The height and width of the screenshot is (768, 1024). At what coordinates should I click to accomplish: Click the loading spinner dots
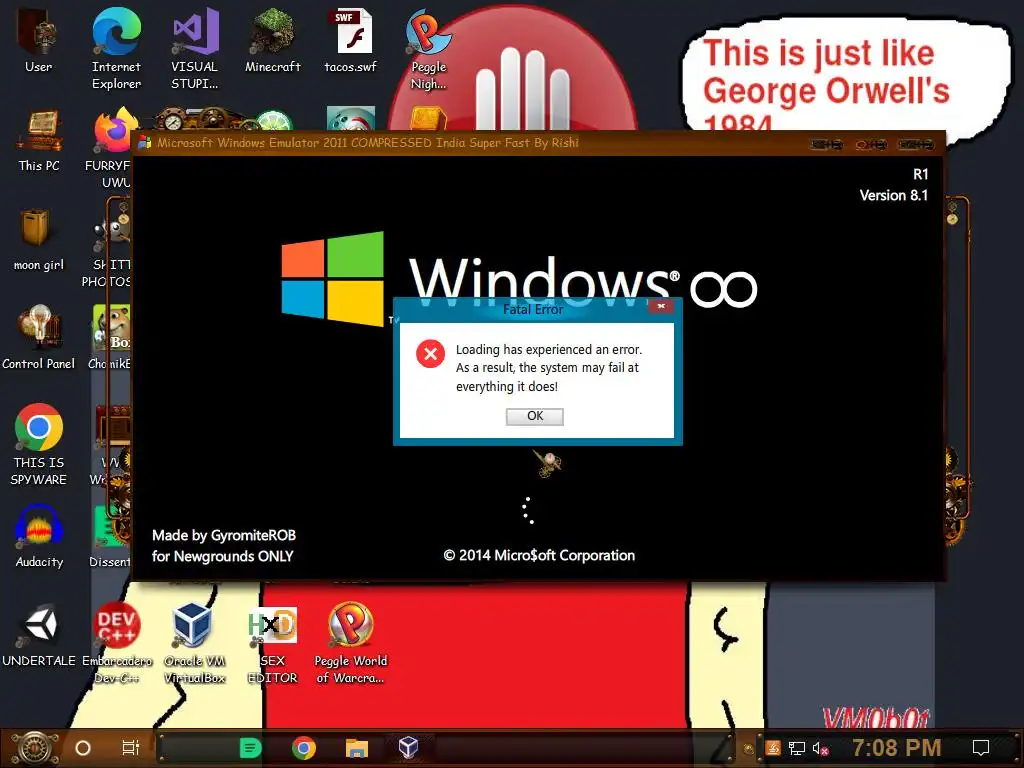coord(528,510)
